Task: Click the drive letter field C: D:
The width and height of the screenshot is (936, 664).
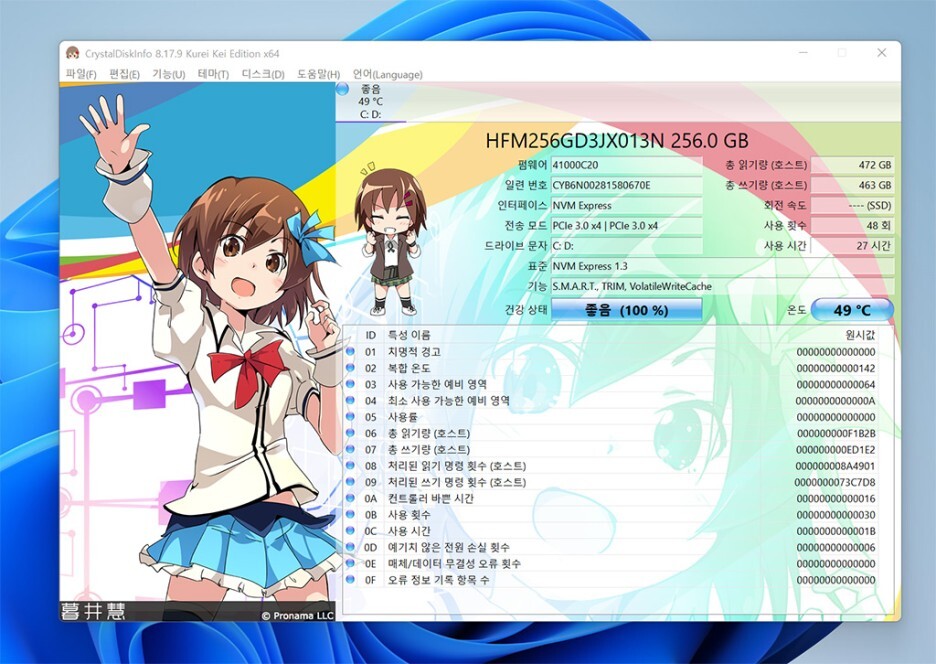Action: coord(626,246)
